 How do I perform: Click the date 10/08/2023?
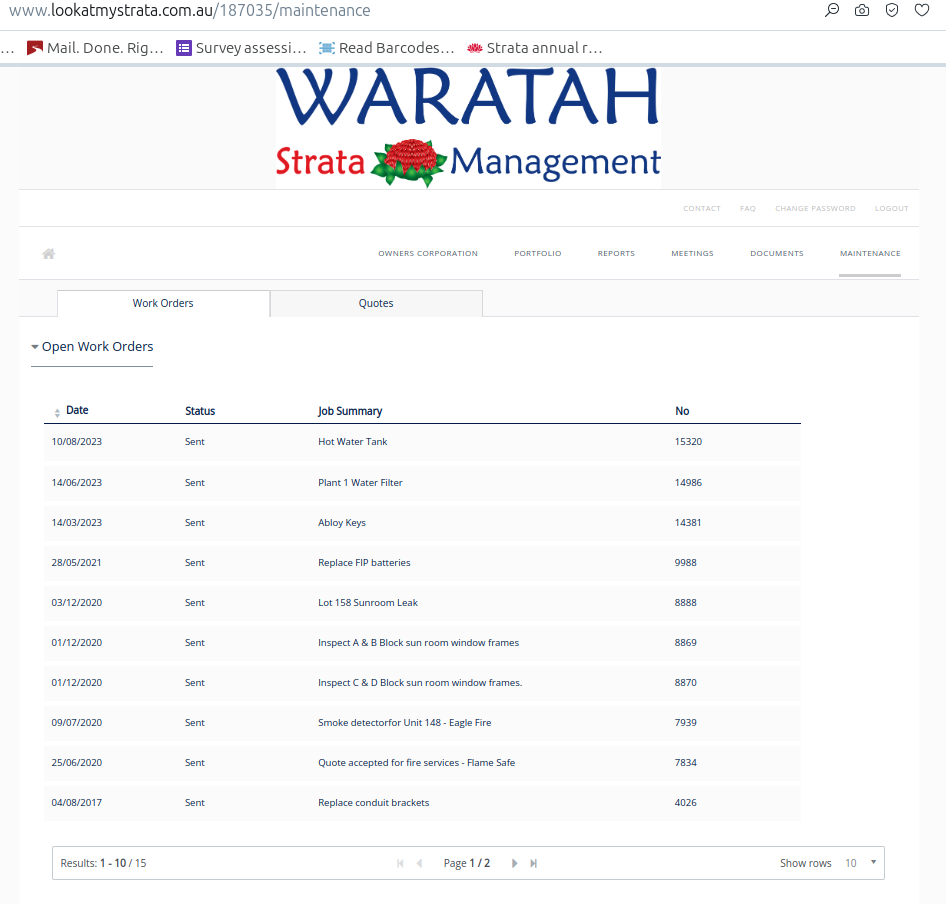coord(77,442)
